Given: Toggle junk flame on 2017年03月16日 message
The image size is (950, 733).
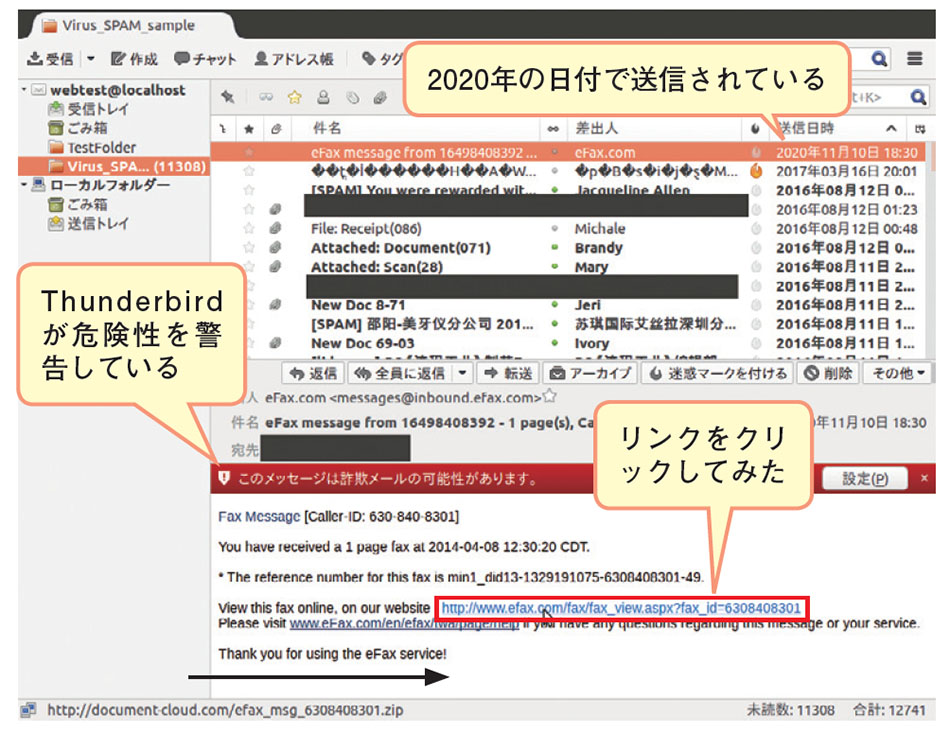Looking at the screenshot, I should [x=756, y=171].
